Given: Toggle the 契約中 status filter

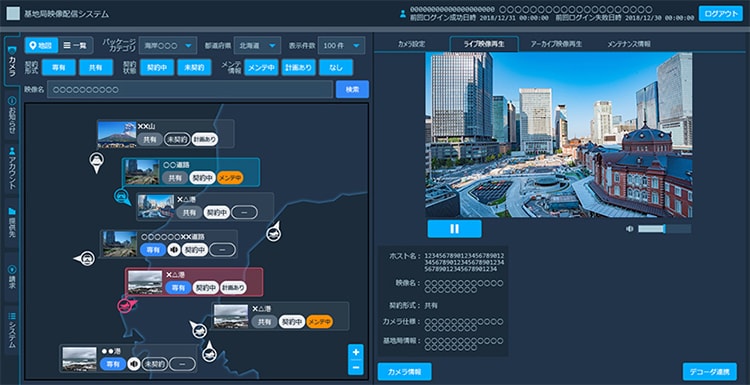Looking at the screenshot, I should (x=157, y=67).
